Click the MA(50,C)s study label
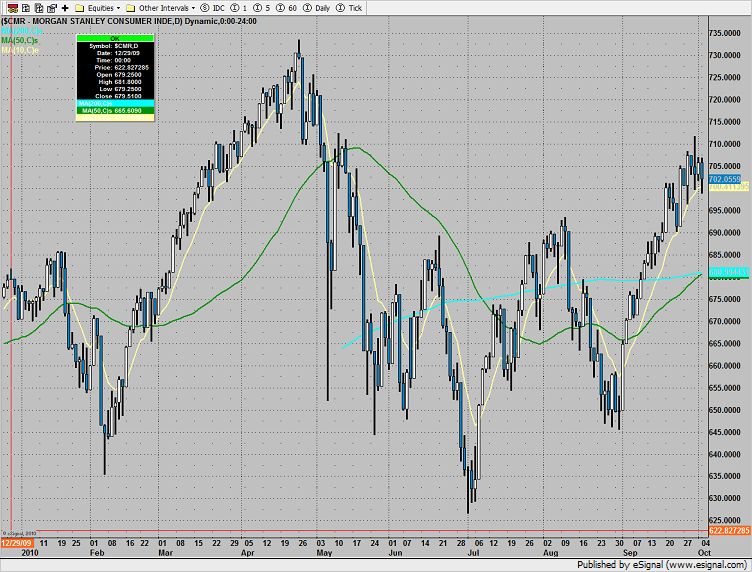Image resolution: width=752 pixels, height=572 pixels. coord(20,40)
